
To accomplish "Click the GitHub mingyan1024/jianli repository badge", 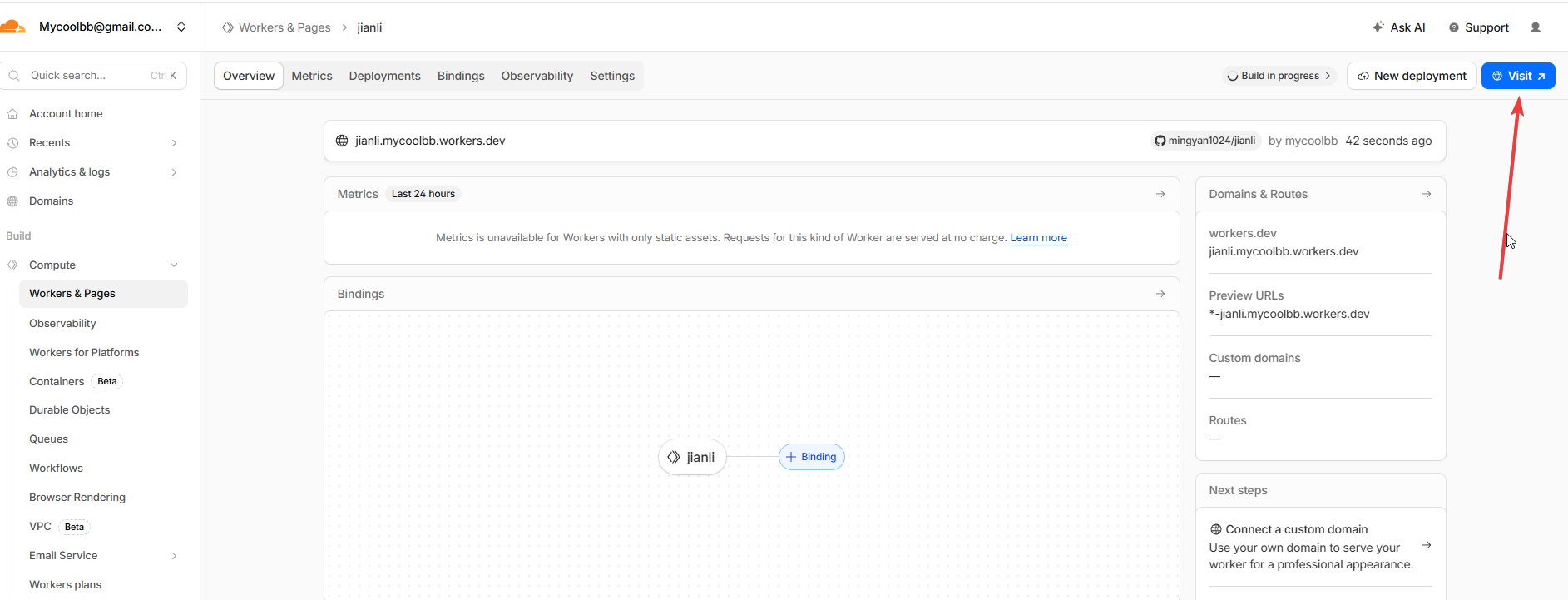I will [x=1204, y=141].
